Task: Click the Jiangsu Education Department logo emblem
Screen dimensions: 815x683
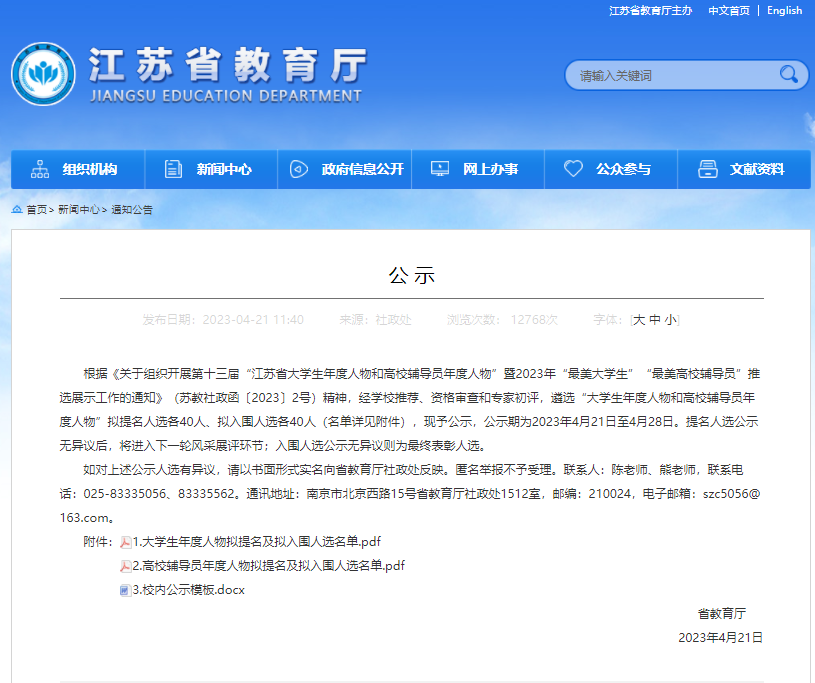Action: (x=43, y=74)
